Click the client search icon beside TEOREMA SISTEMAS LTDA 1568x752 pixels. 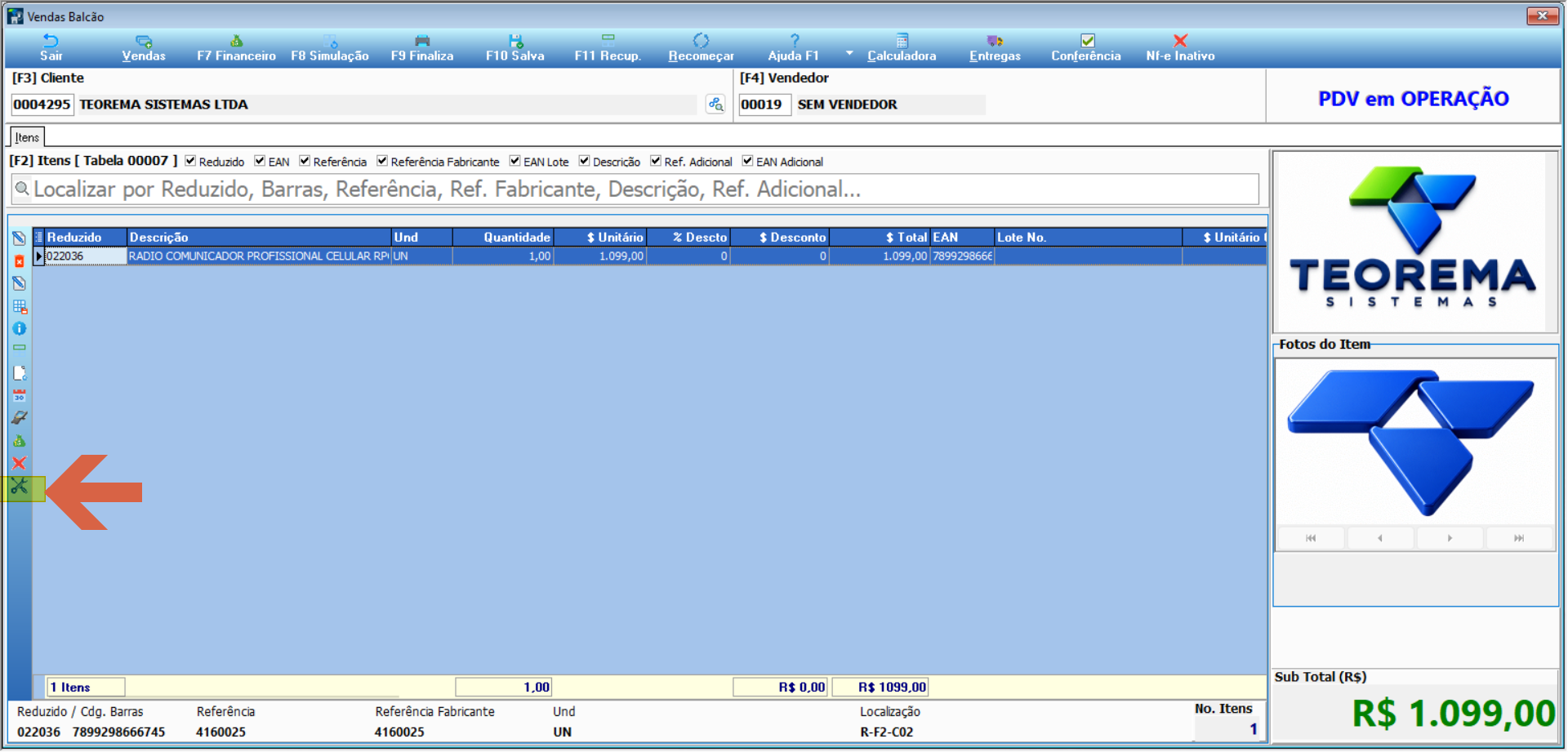pos(716,105)
